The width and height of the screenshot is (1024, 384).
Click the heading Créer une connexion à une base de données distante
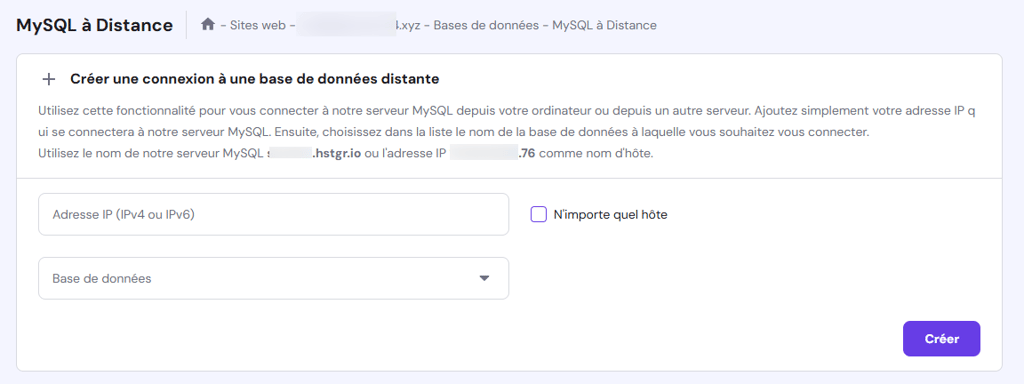point(255,80)
